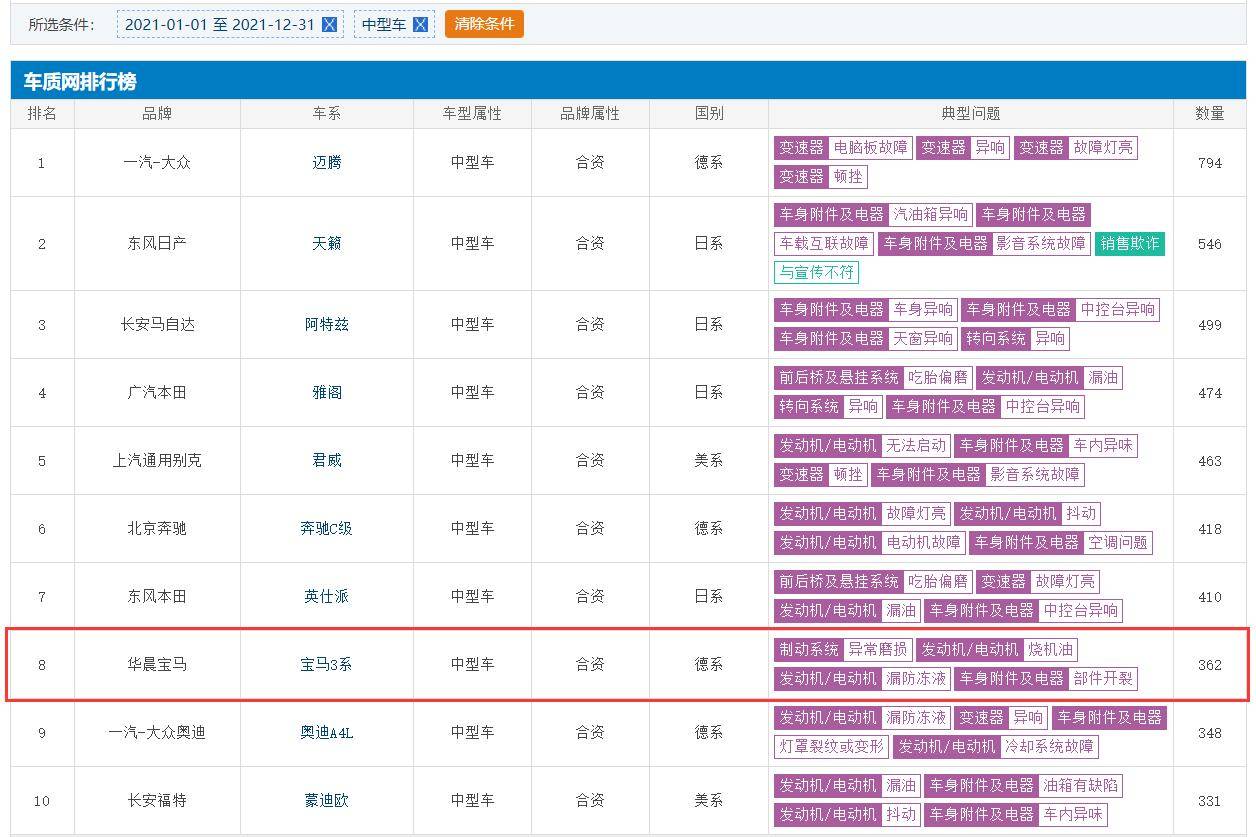Select the 东风日产 brand cell
1256x837 pixels.
click(x=157, y=243)
